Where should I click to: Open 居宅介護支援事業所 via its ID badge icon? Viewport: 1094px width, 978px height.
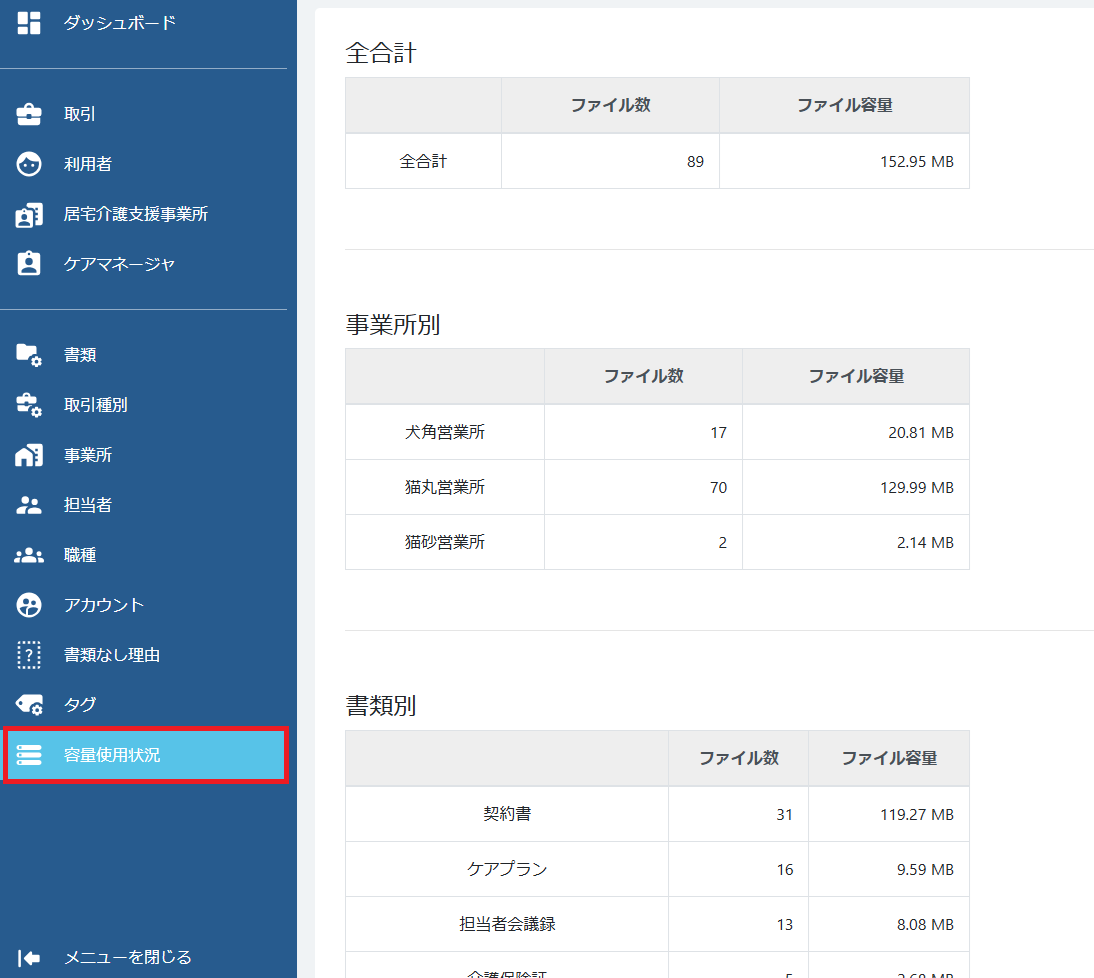(x=28, y=213)
